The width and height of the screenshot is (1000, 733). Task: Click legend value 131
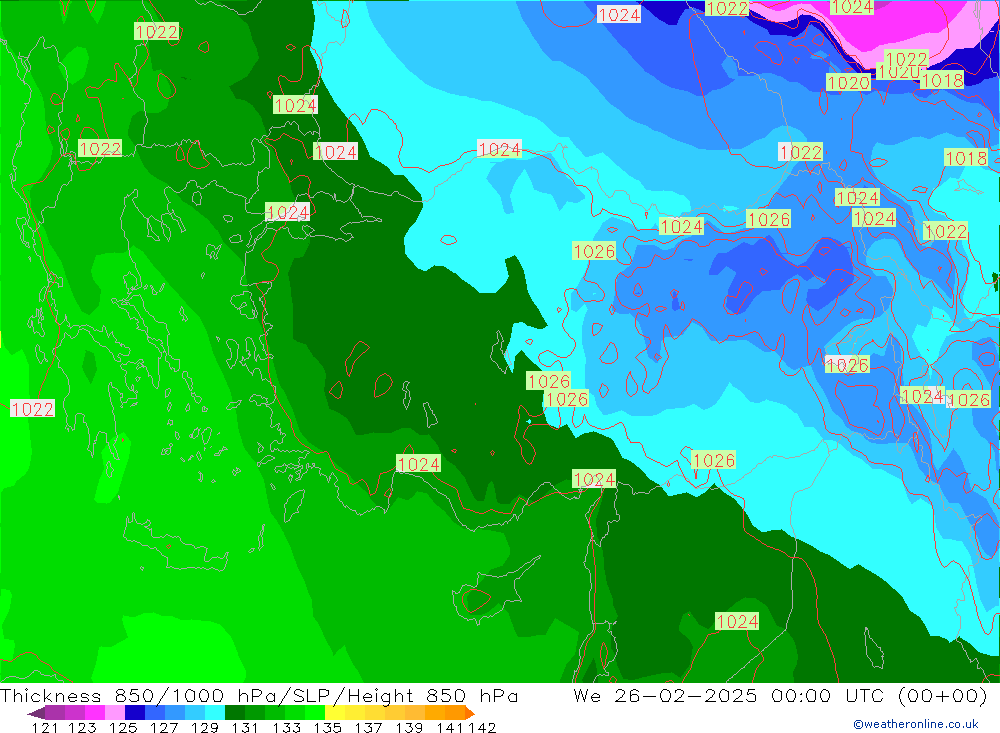[x=244, y=727]
